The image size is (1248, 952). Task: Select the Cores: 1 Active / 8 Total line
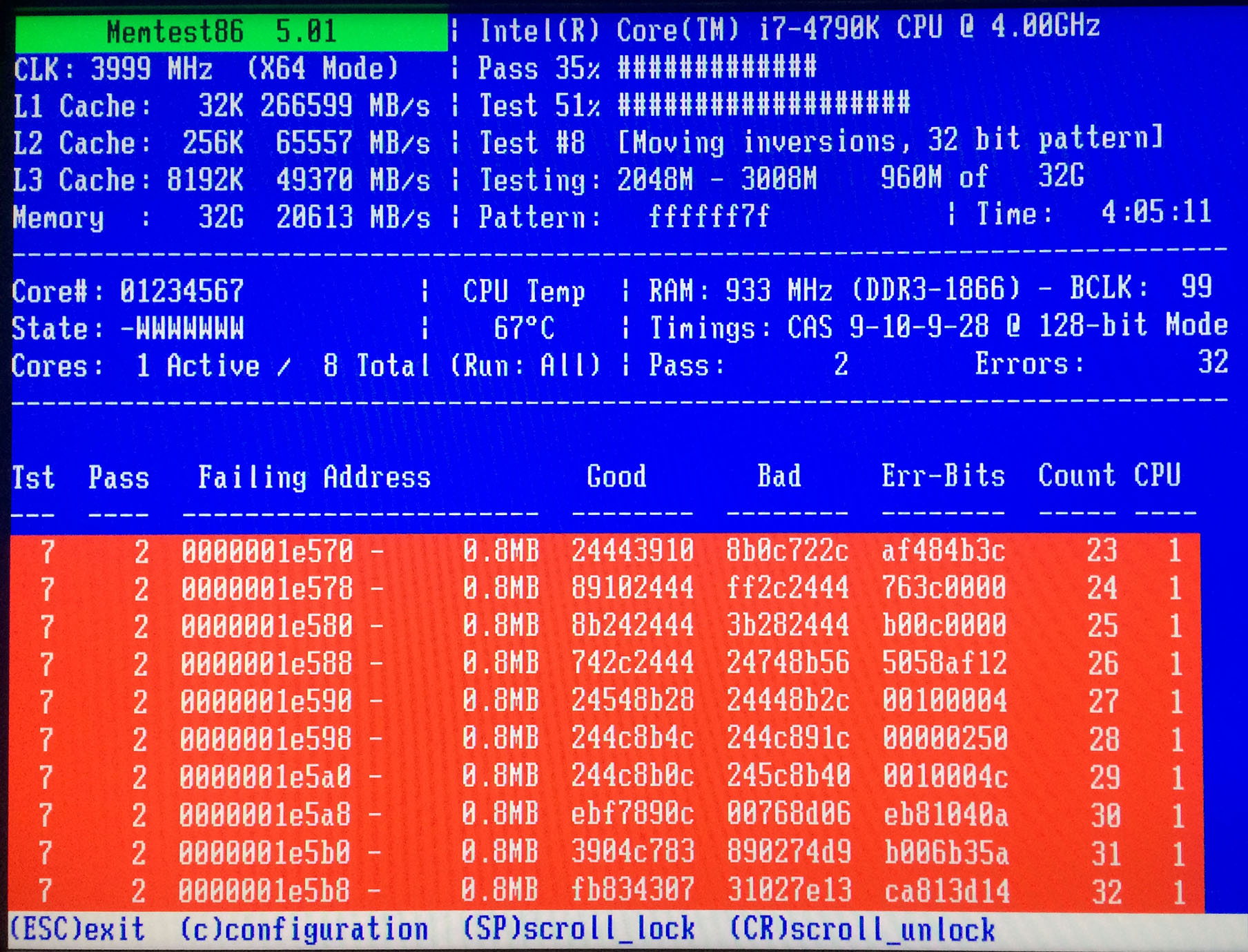click(x=307, y=365)
